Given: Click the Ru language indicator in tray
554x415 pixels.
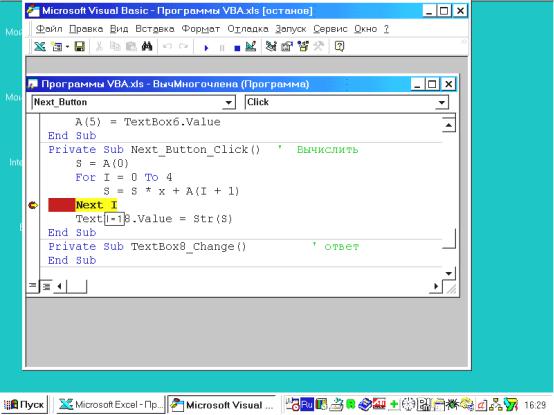Looking at the screenshot, I should pos(306,404).
